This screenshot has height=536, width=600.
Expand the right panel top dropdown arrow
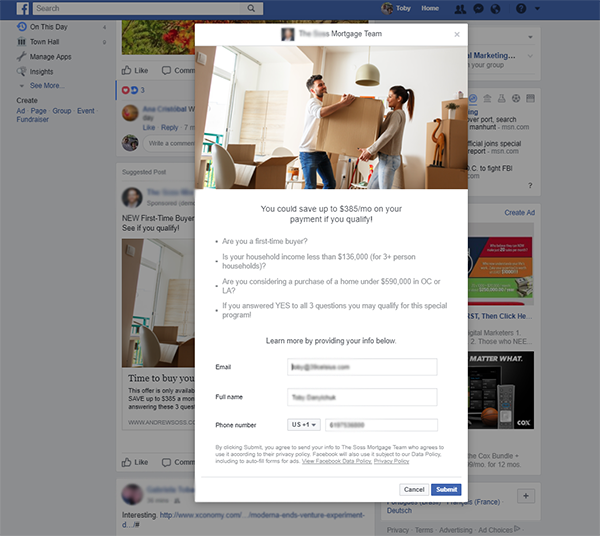coord(530,37)
